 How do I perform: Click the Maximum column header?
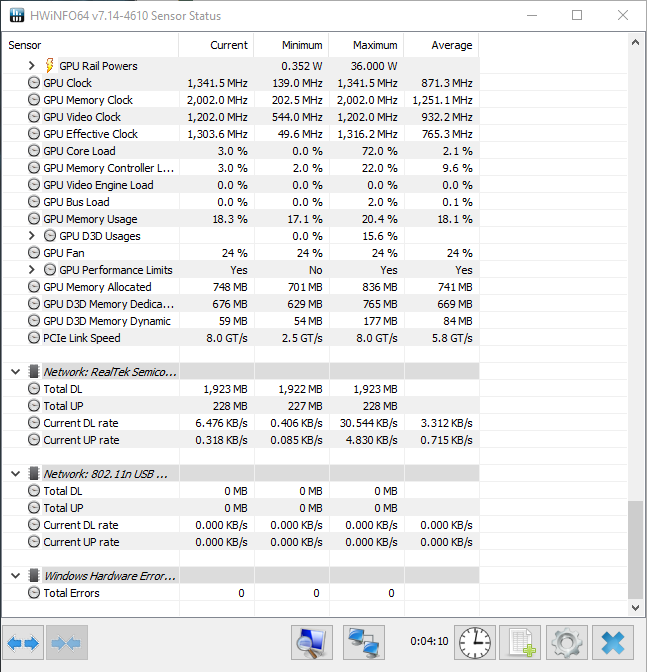(366, 45)
